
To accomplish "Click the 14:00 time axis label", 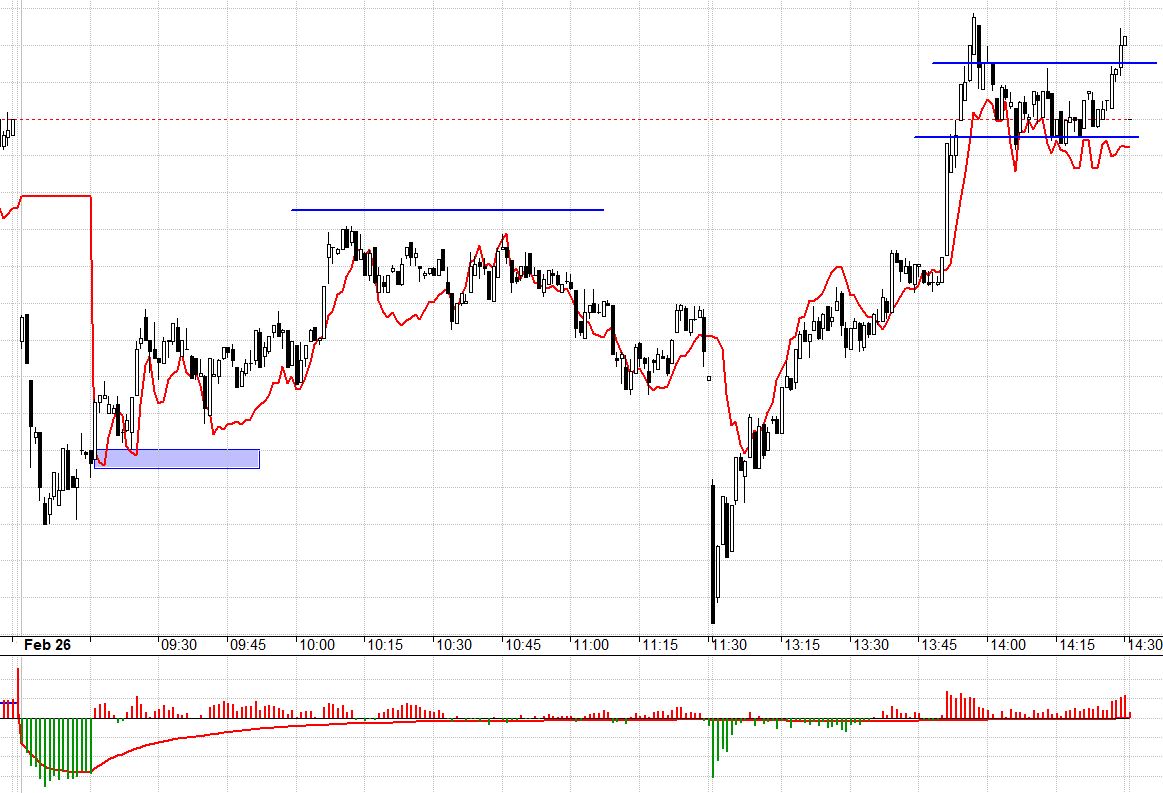I will coord(1008,645).
